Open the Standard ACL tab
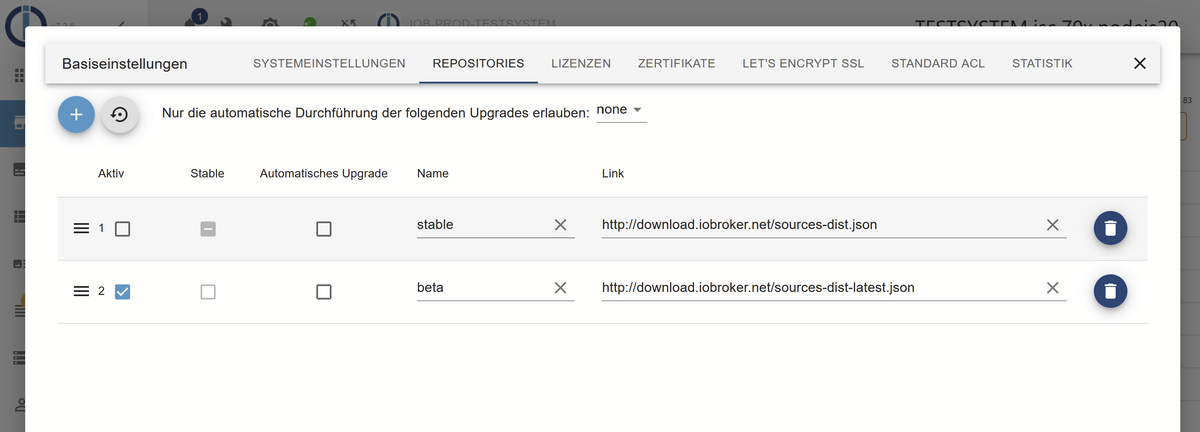Viewport: 1200px width, 432px height. (x=937, y=63)
